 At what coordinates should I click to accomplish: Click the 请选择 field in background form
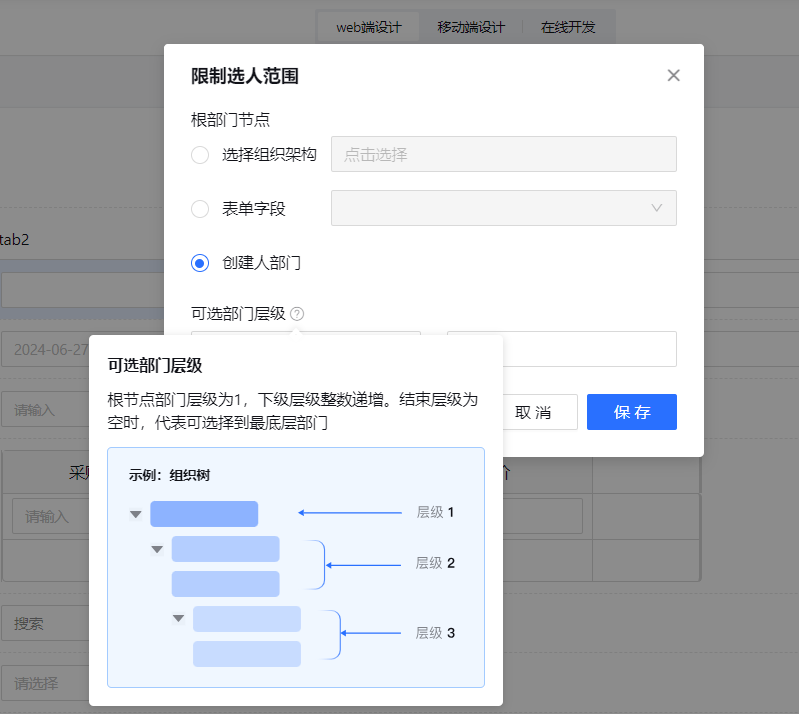[x=45, y=683]
